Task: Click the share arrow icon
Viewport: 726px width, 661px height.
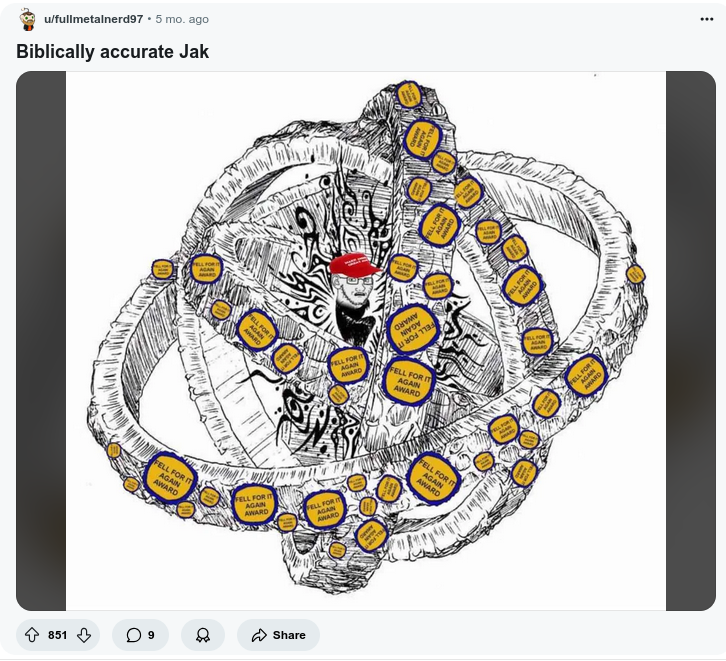Action: 259,635
